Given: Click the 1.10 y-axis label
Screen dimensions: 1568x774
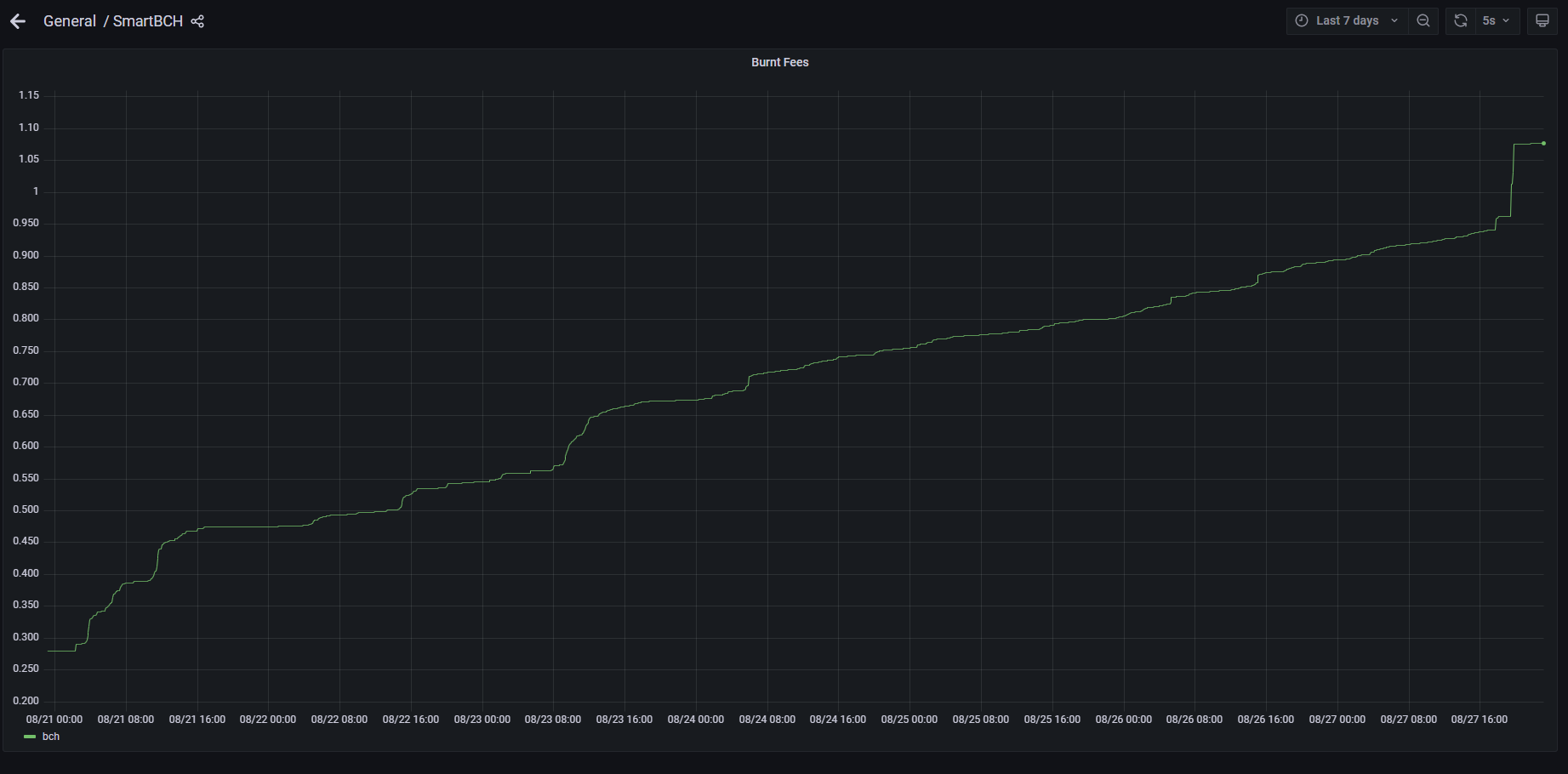Looking at the screenshot, I should pos(29,128).
